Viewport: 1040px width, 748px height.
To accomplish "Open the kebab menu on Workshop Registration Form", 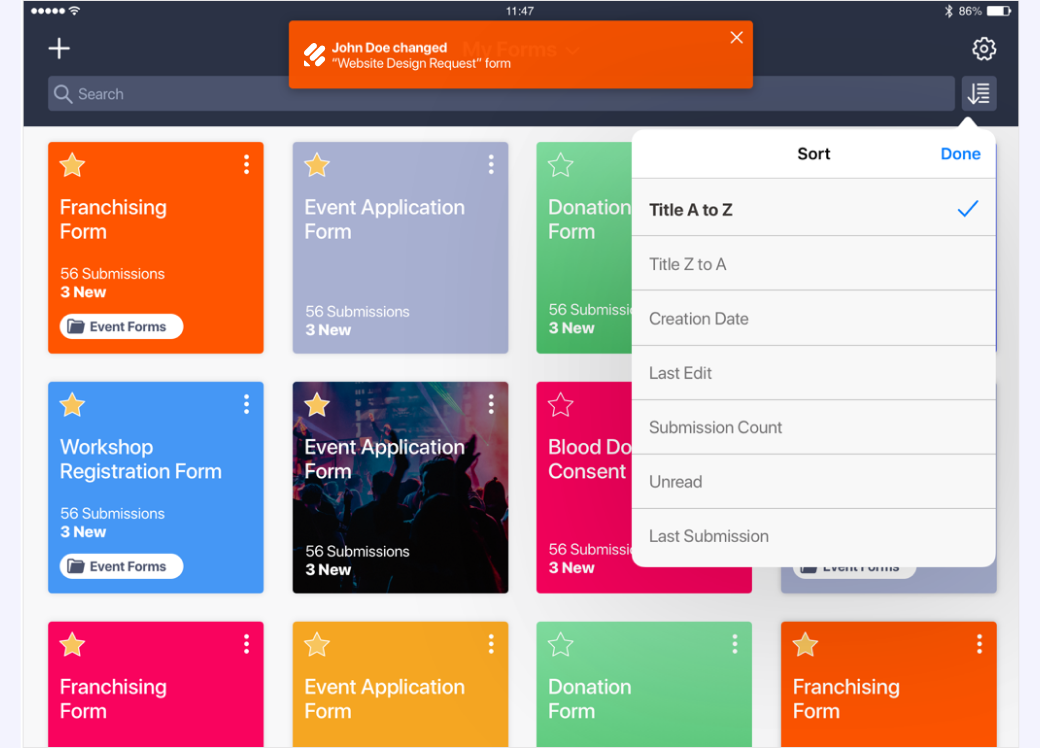I will (246, 405).
